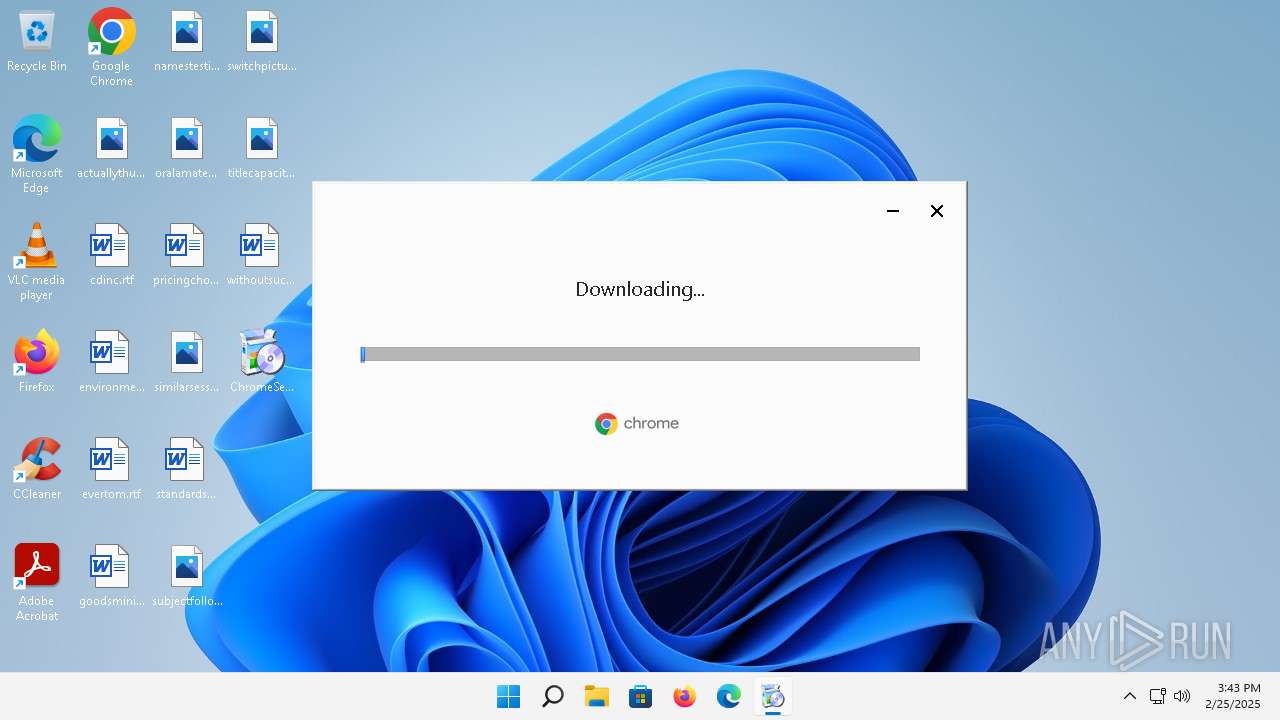Select the cdinc.rtf document icon

pos(111,256)
